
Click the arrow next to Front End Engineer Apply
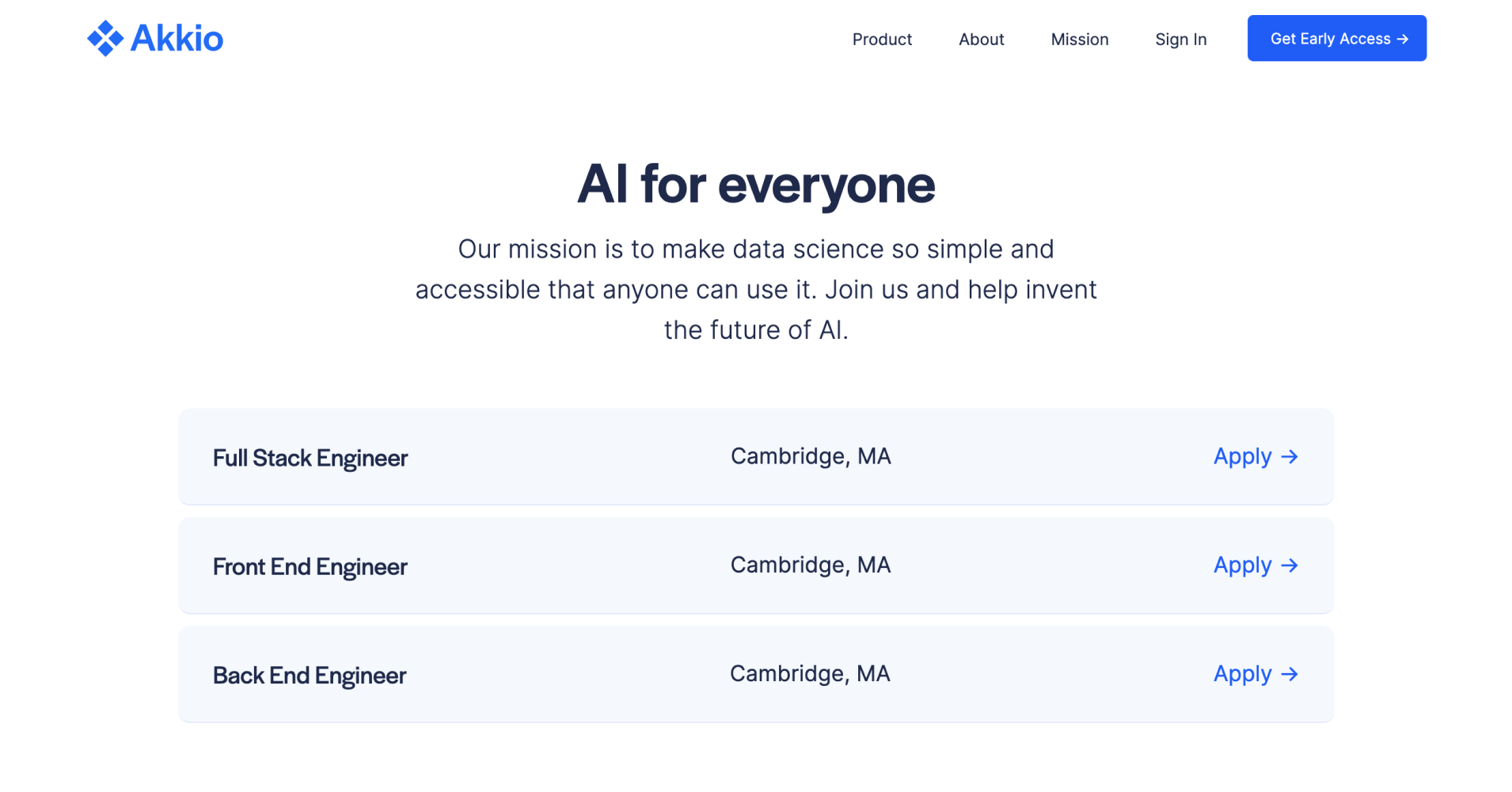[1290, 565]
